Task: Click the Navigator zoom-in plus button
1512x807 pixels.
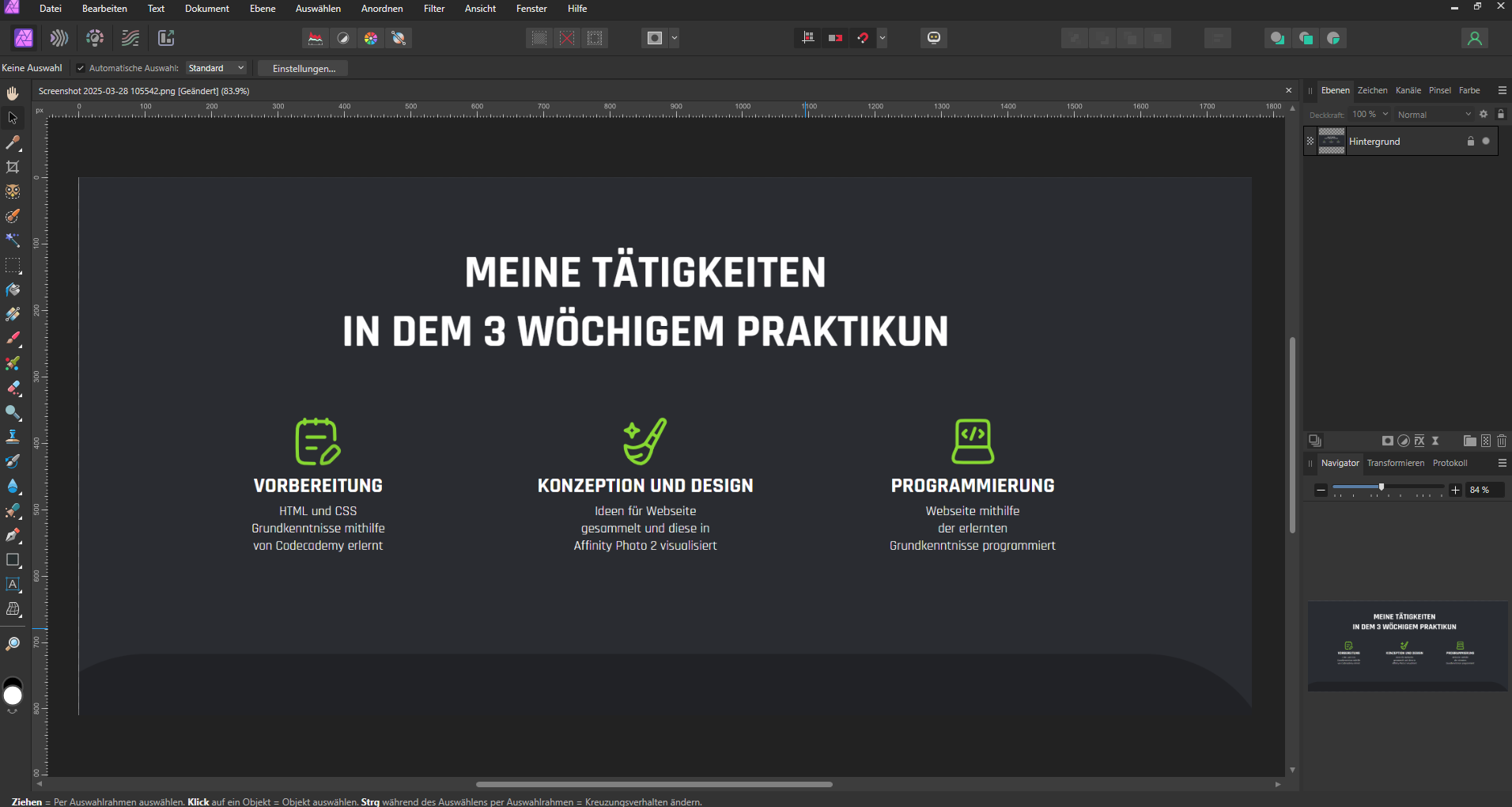Action: (x=1455, y=491)
